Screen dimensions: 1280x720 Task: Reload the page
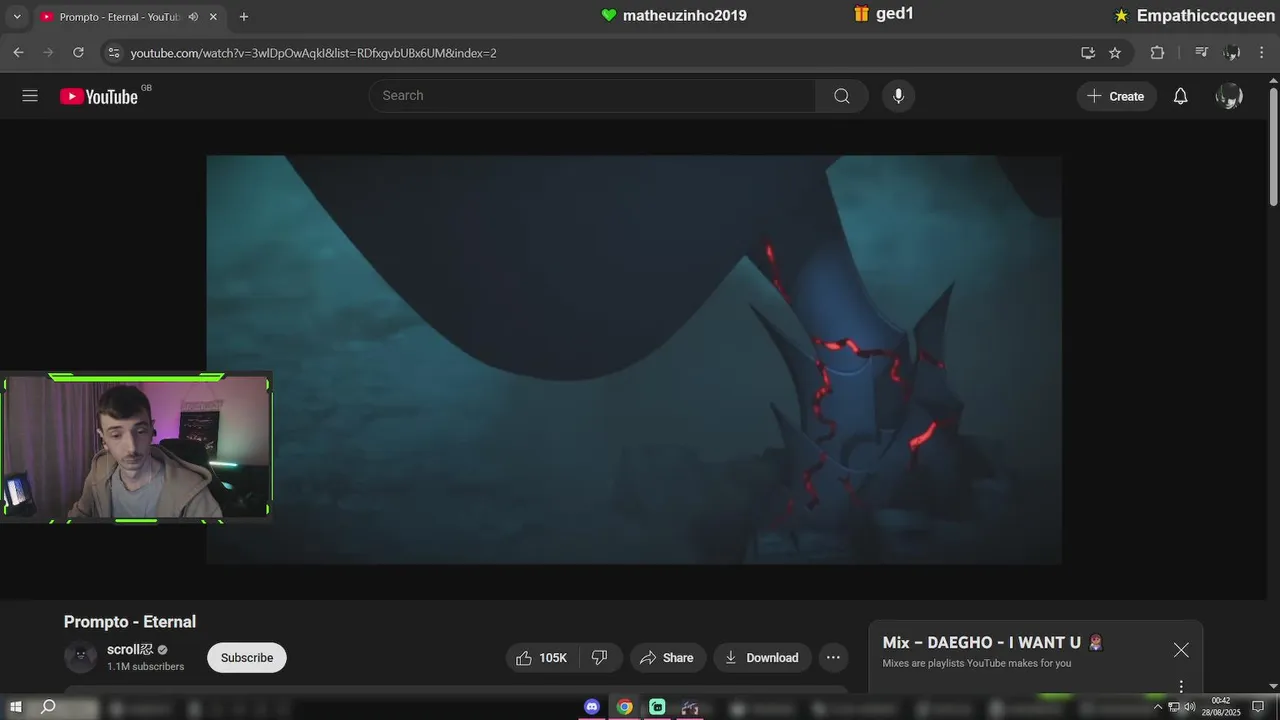coord(78,53)
